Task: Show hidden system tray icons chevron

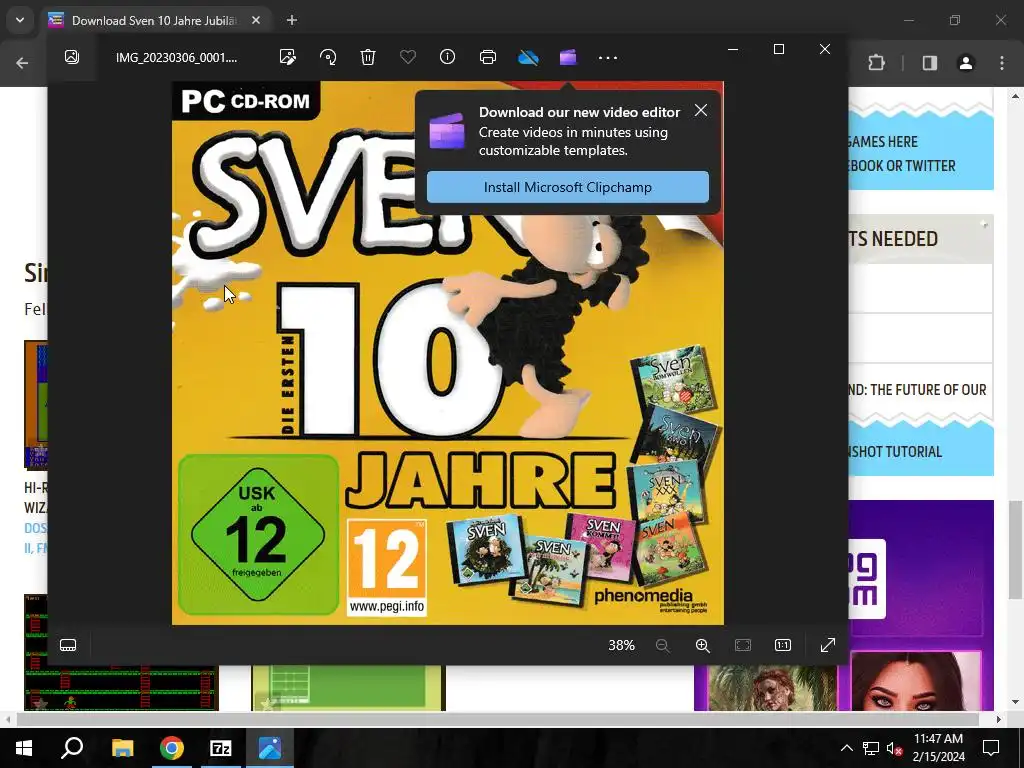Action: pos(846,748)
